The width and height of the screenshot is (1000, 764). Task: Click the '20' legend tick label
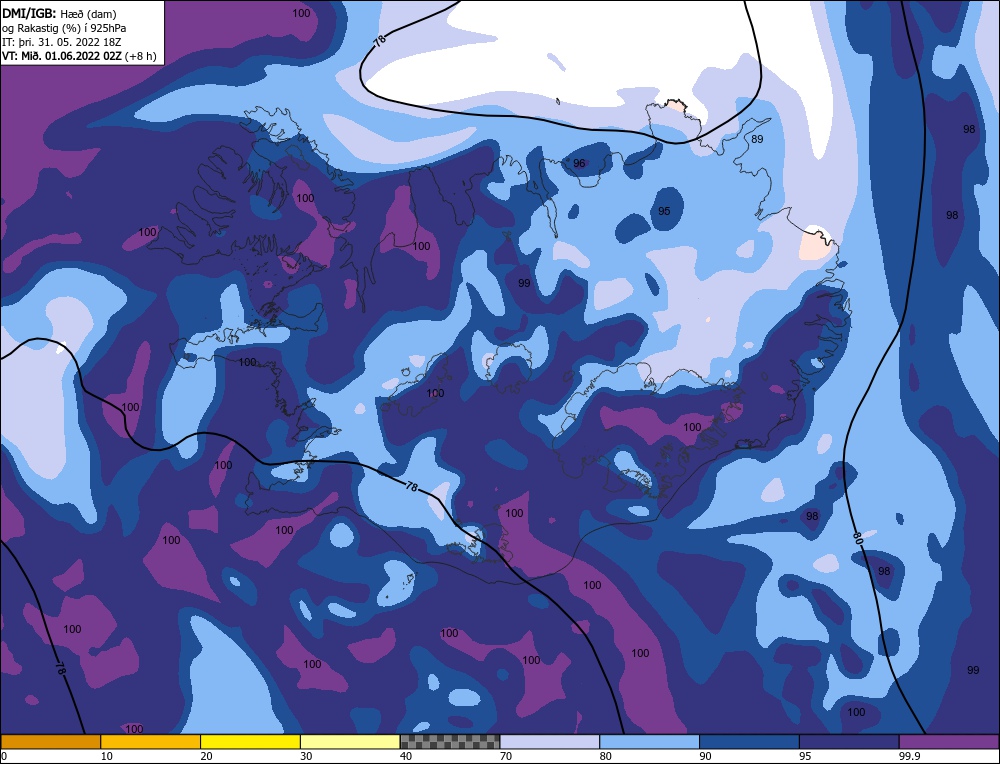tap(207, 756)
